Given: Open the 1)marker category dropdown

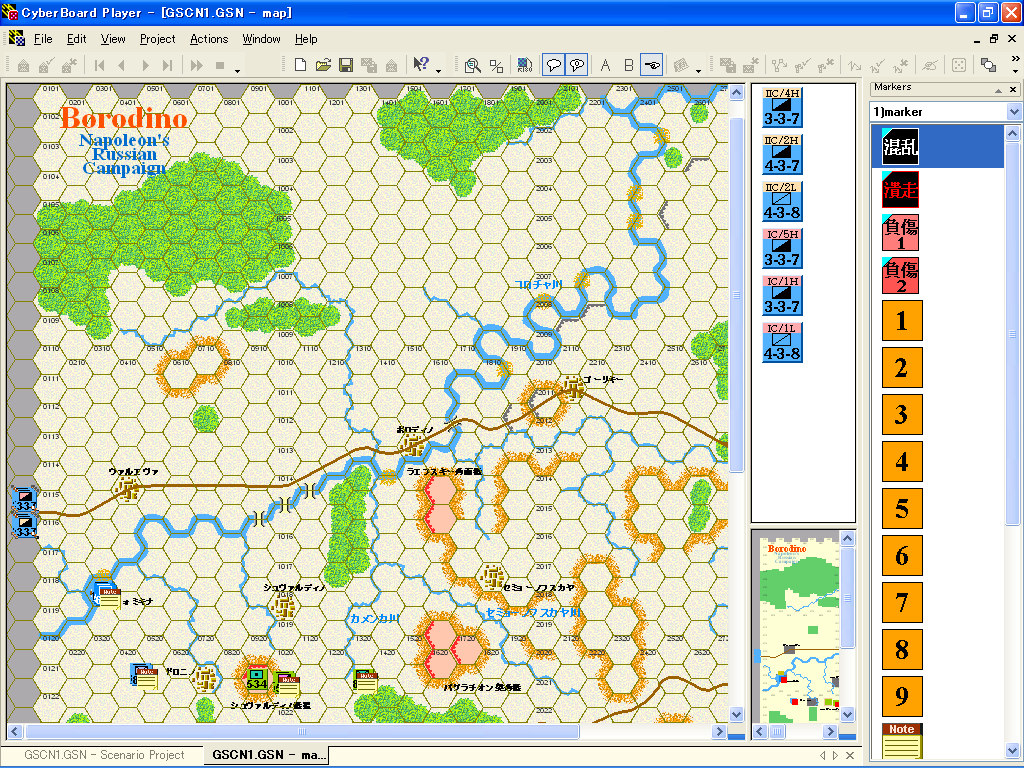Looking at the screenshot, I should pos(1014,112).
